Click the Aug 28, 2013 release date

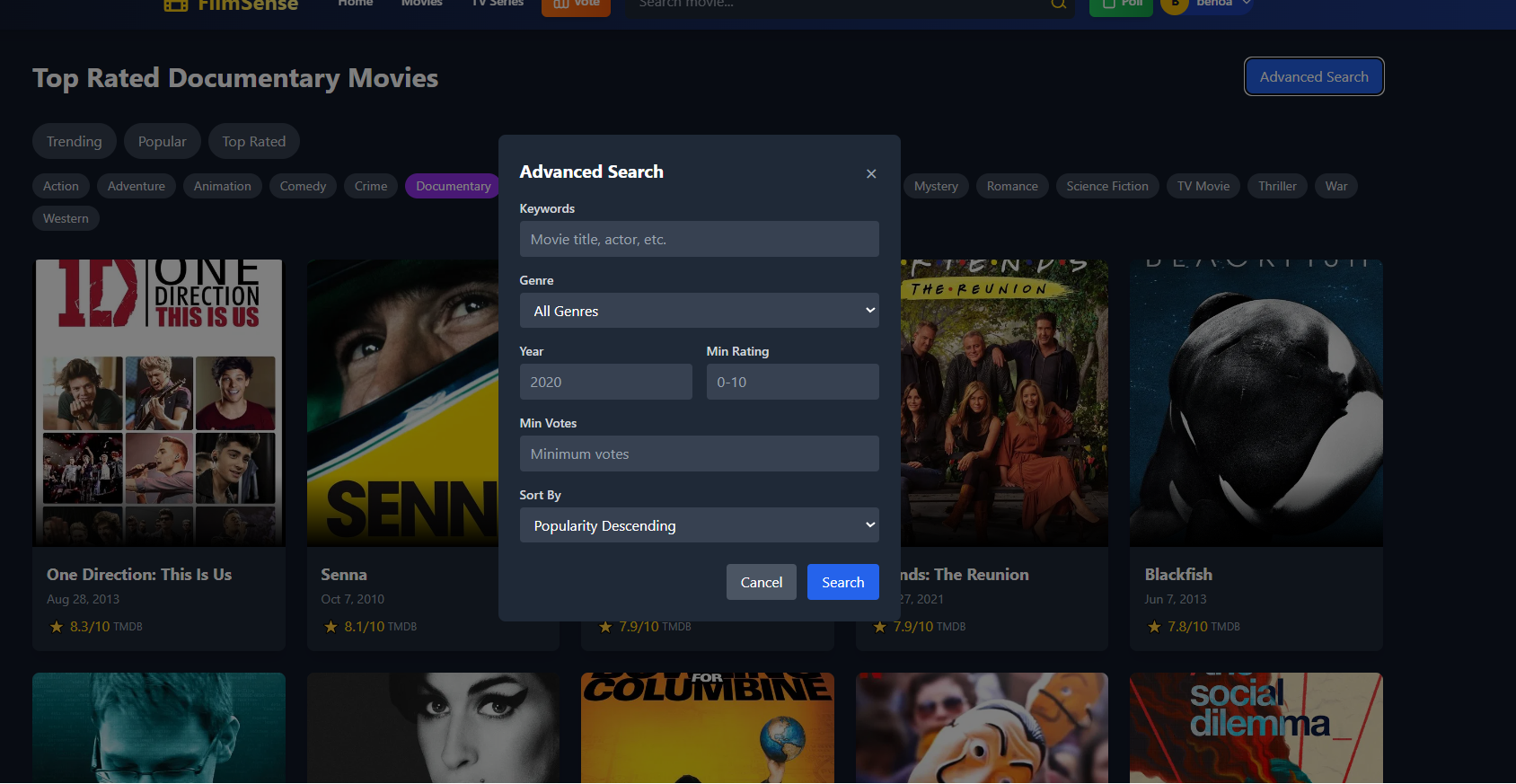tap(83, 599)
